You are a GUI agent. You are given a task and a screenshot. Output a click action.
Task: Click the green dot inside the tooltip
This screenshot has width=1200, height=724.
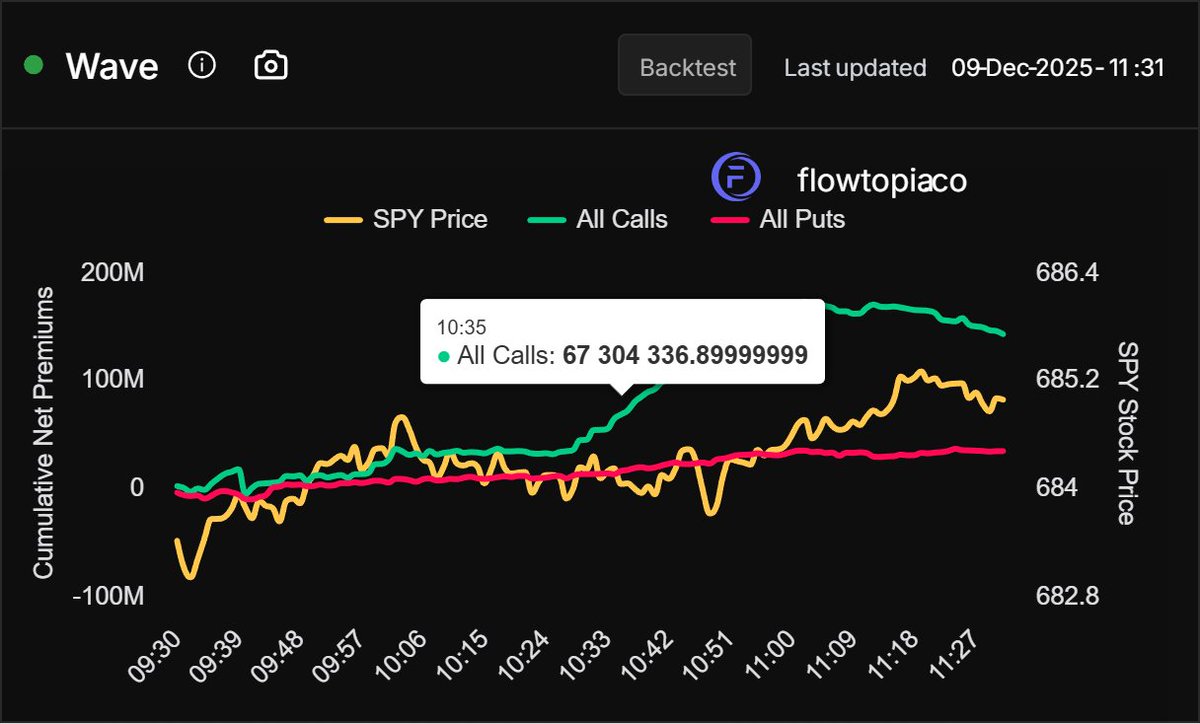coord(442,355)
